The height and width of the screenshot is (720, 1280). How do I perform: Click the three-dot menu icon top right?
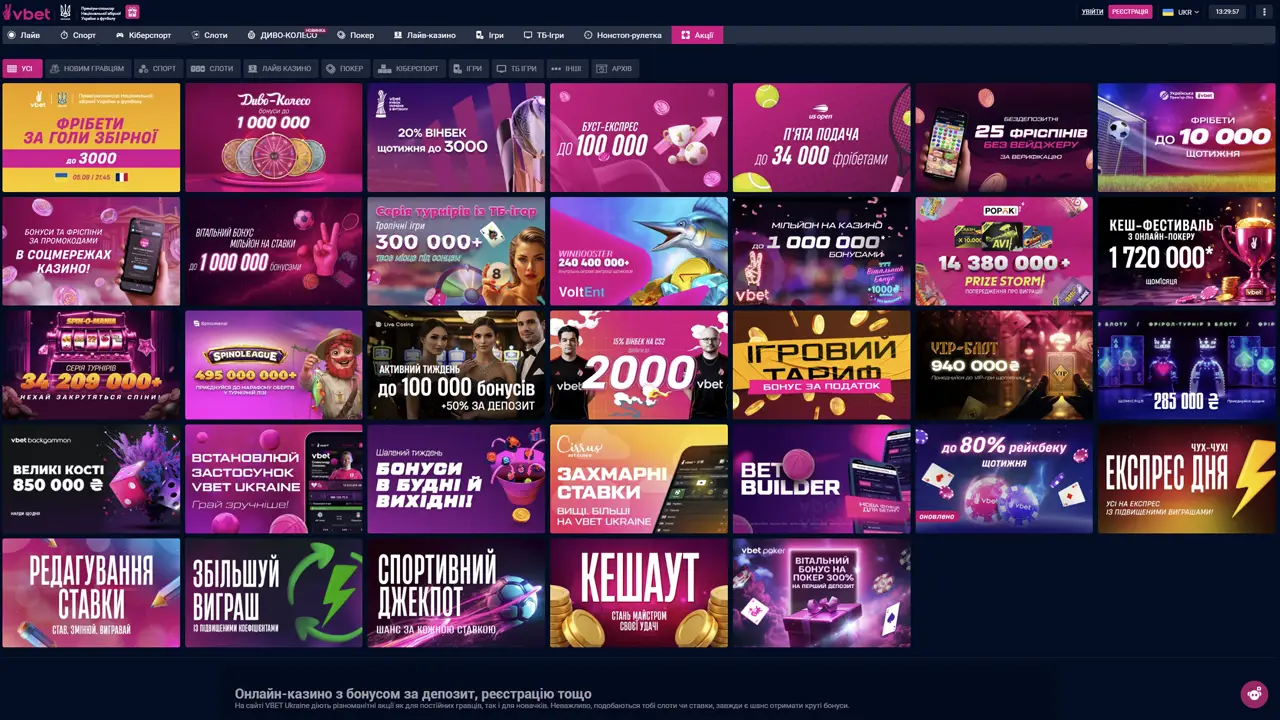(x=1264, y=12)
